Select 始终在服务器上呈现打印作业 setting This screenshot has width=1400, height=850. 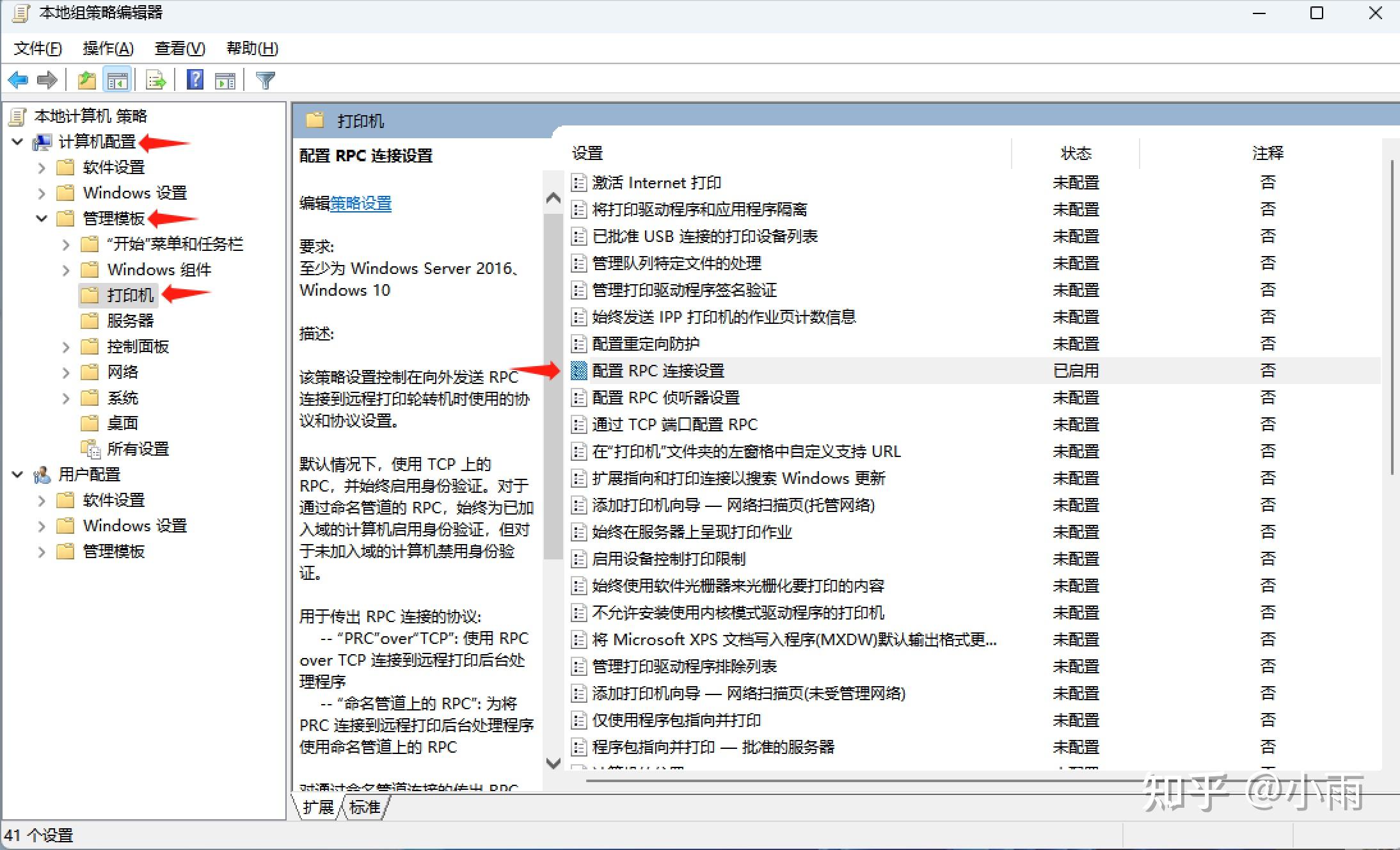(692, 533)
